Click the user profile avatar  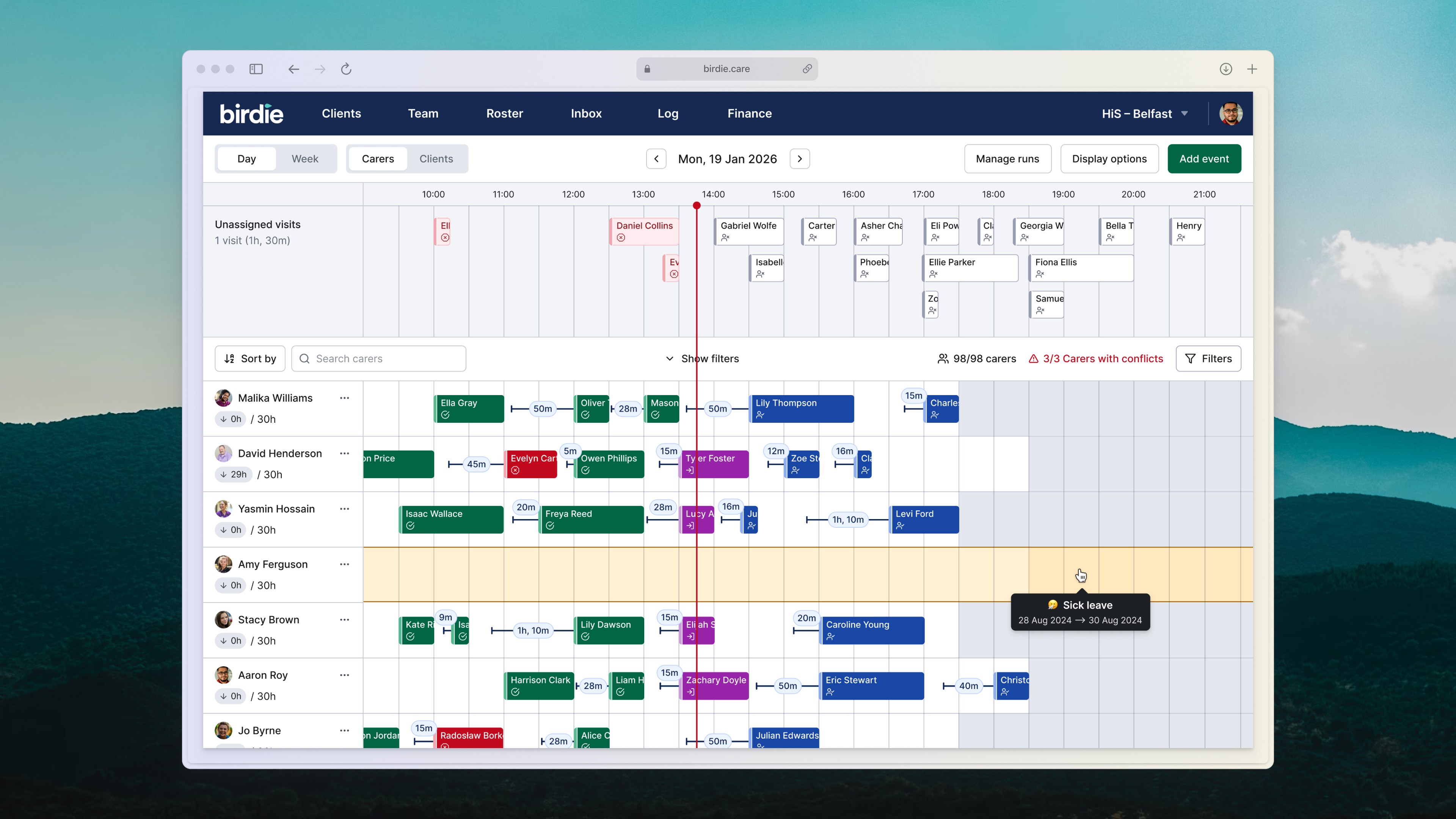point(1230,114)
